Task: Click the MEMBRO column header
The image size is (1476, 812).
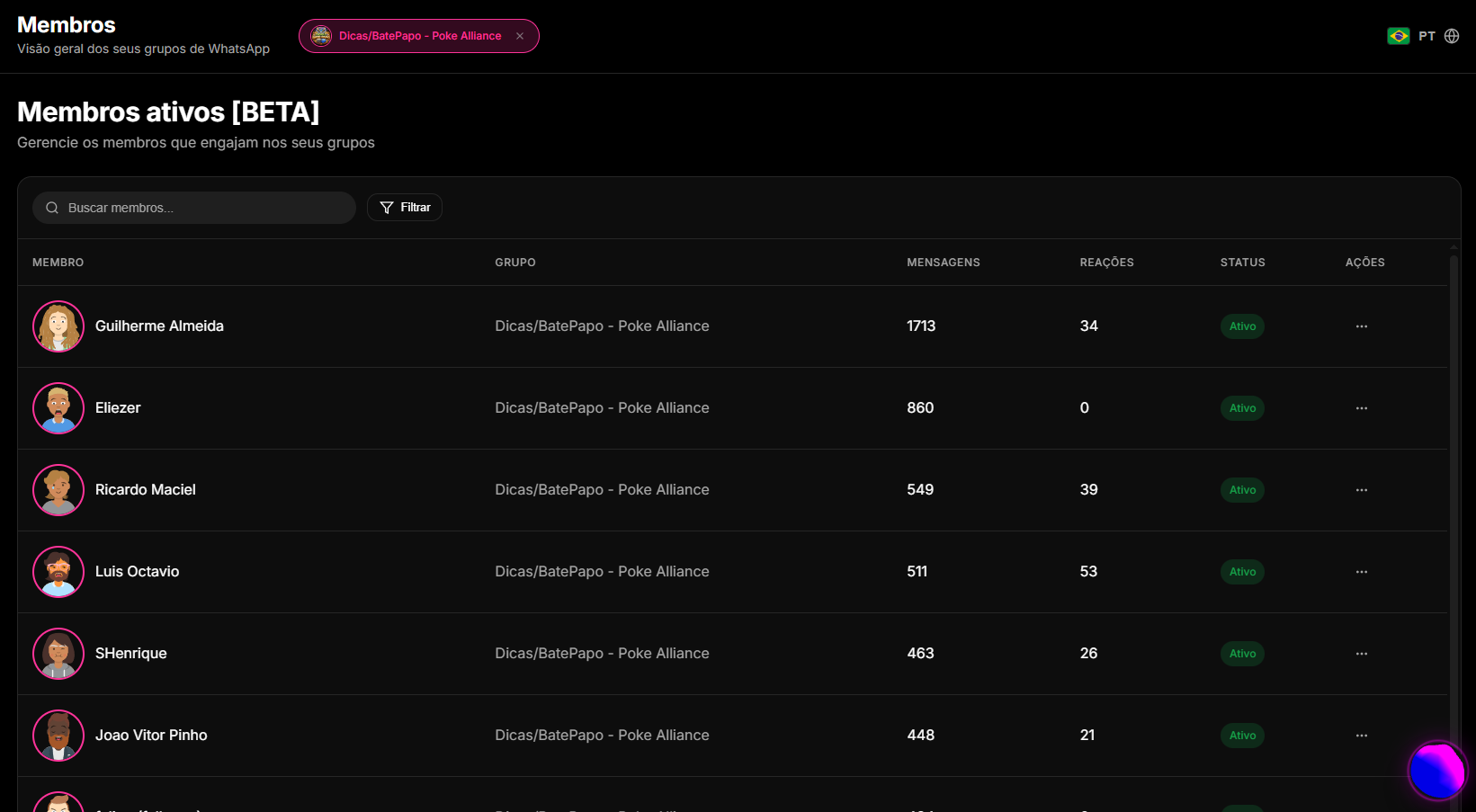Action: 58,263
